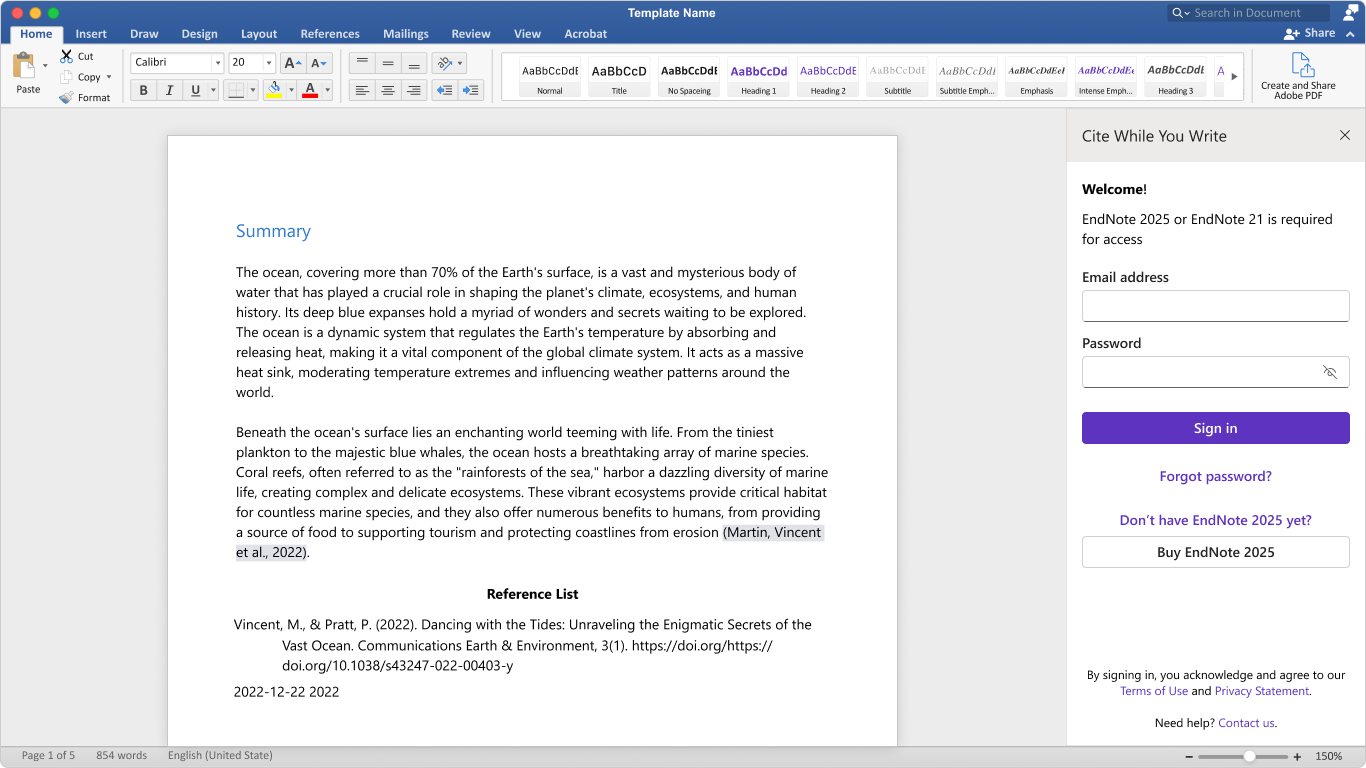The image size is (1366, 768).
Task: Switch to the Layout tab
Action: coord(259,34)
